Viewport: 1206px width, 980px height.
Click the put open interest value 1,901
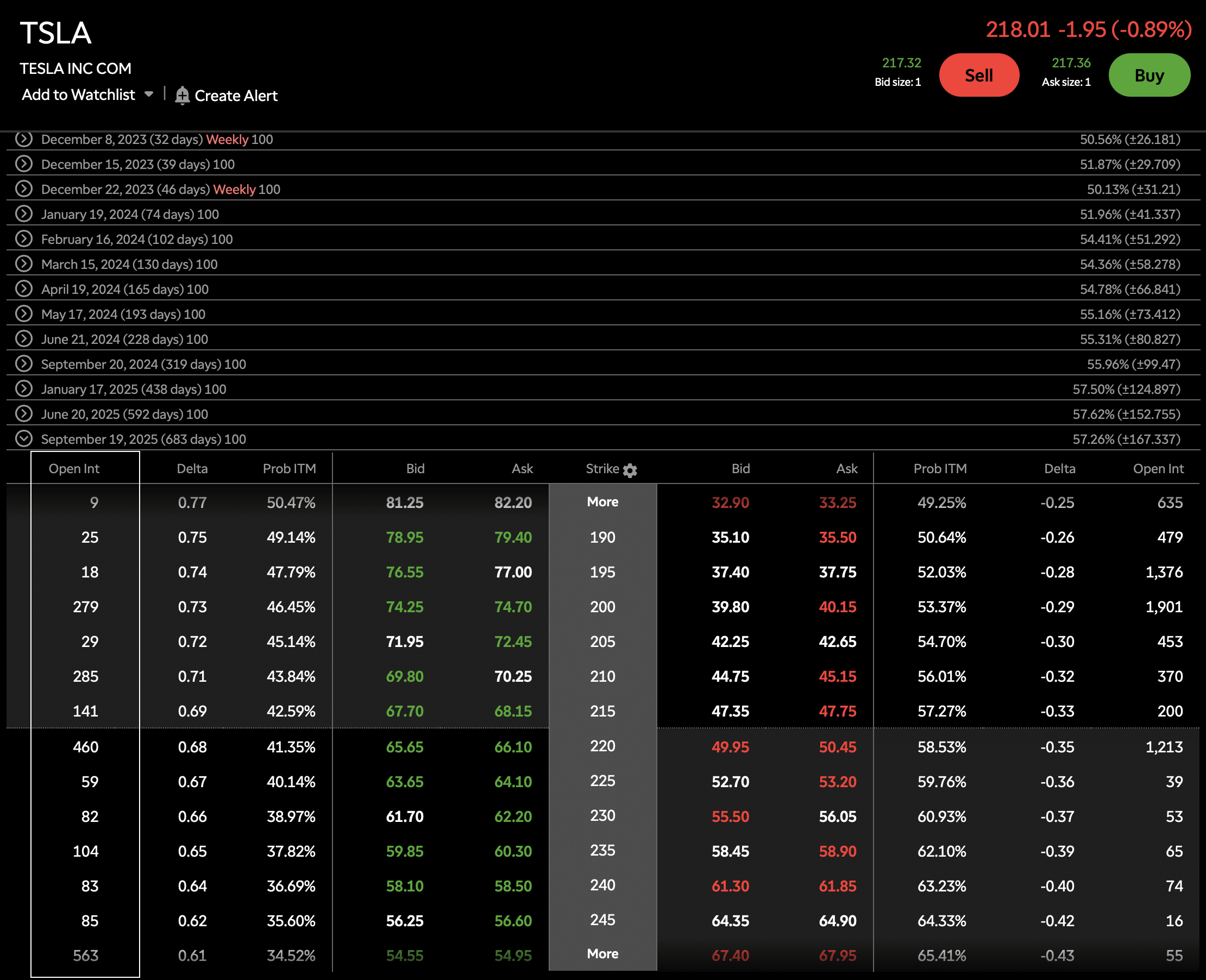click(x=1164, y=607)
